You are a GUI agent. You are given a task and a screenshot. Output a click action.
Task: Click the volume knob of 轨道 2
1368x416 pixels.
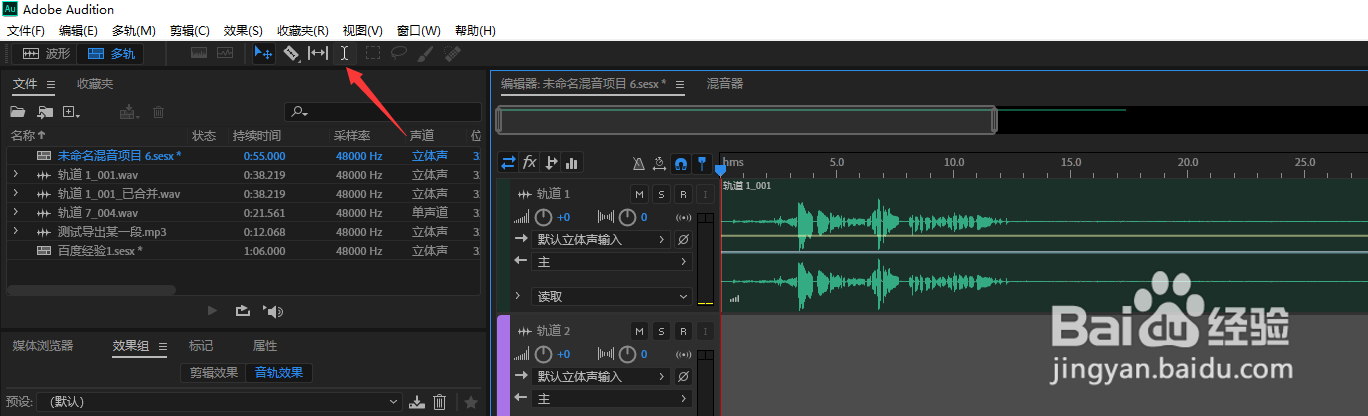[543, 354]
